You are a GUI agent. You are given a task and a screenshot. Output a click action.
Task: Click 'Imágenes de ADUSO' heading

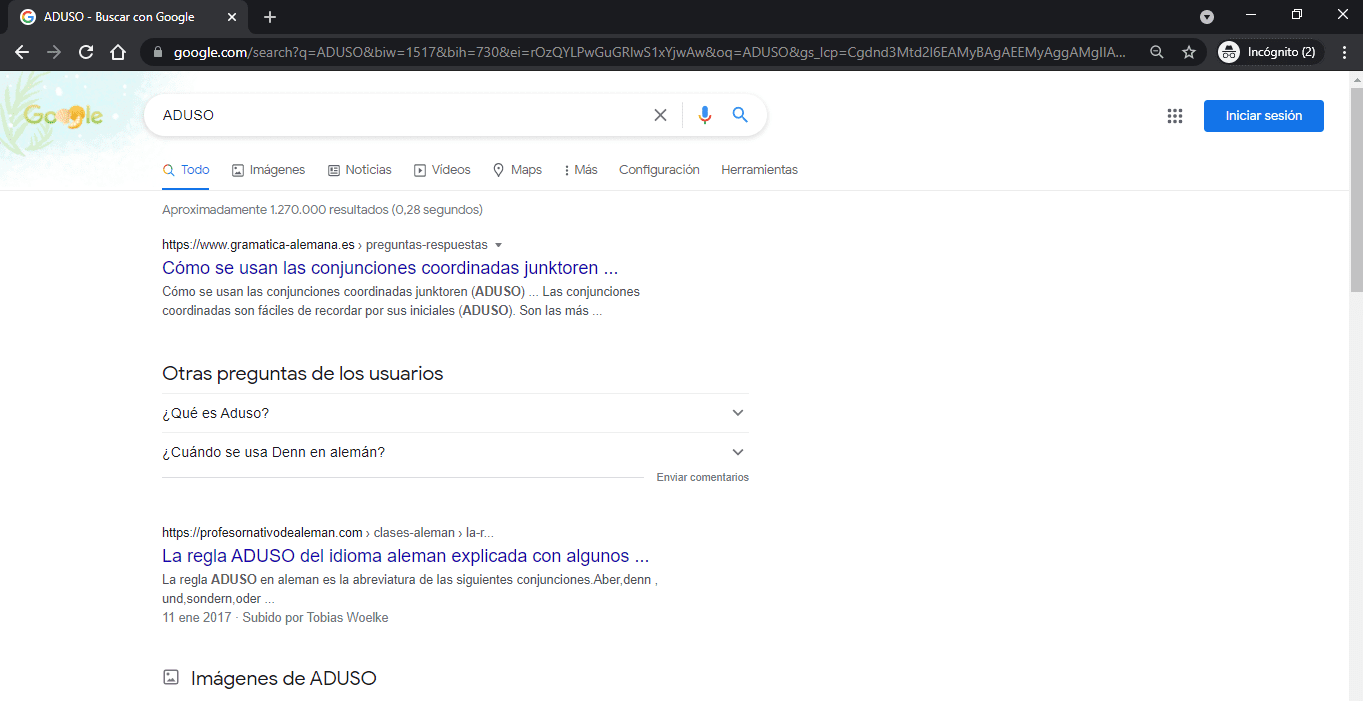point(283,678)
